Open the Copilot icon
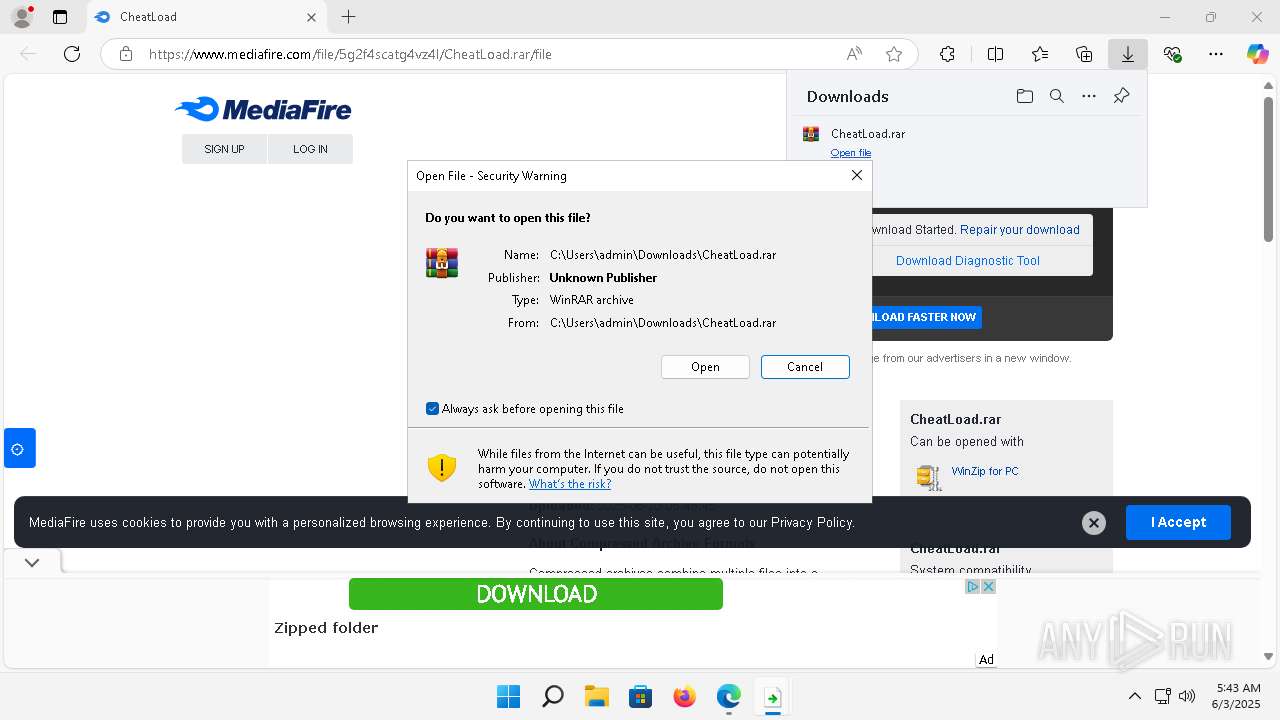This screenshot has width=1280, height=720. [x=1257, y=54]
